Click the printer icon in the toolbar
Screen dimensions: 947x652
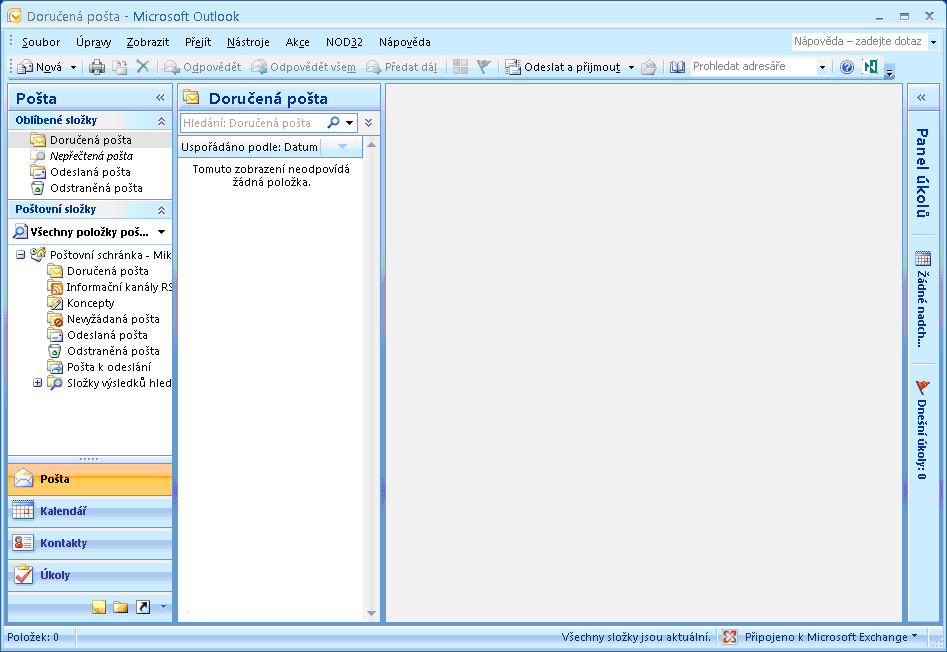coord(97,67)
